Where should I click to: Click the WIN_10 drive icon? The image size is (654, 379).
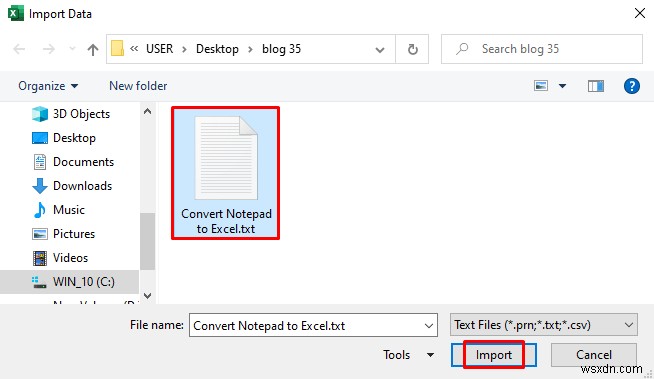point(39,282)
